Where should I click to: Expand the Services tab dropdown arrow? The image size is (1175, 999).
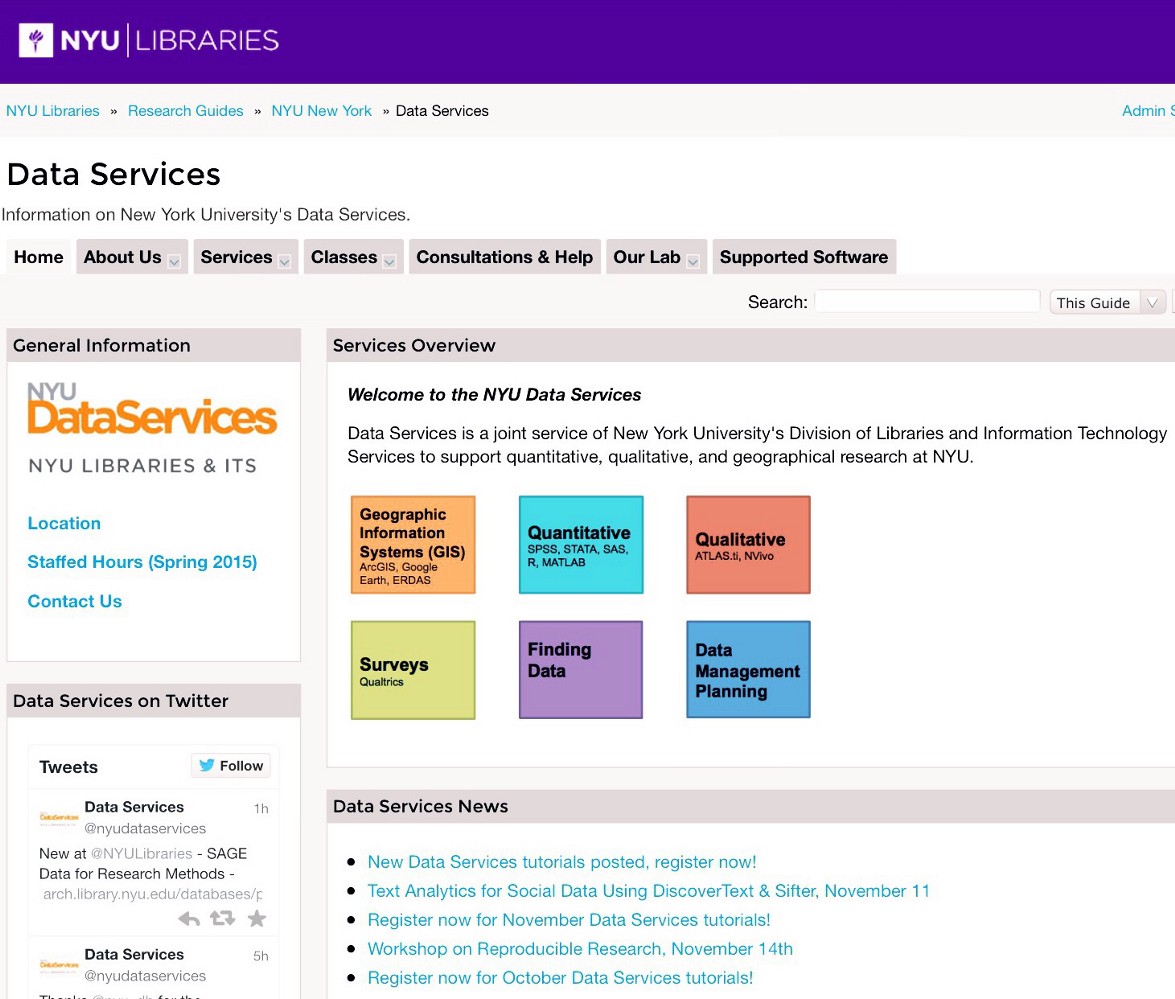pos(284,261)
